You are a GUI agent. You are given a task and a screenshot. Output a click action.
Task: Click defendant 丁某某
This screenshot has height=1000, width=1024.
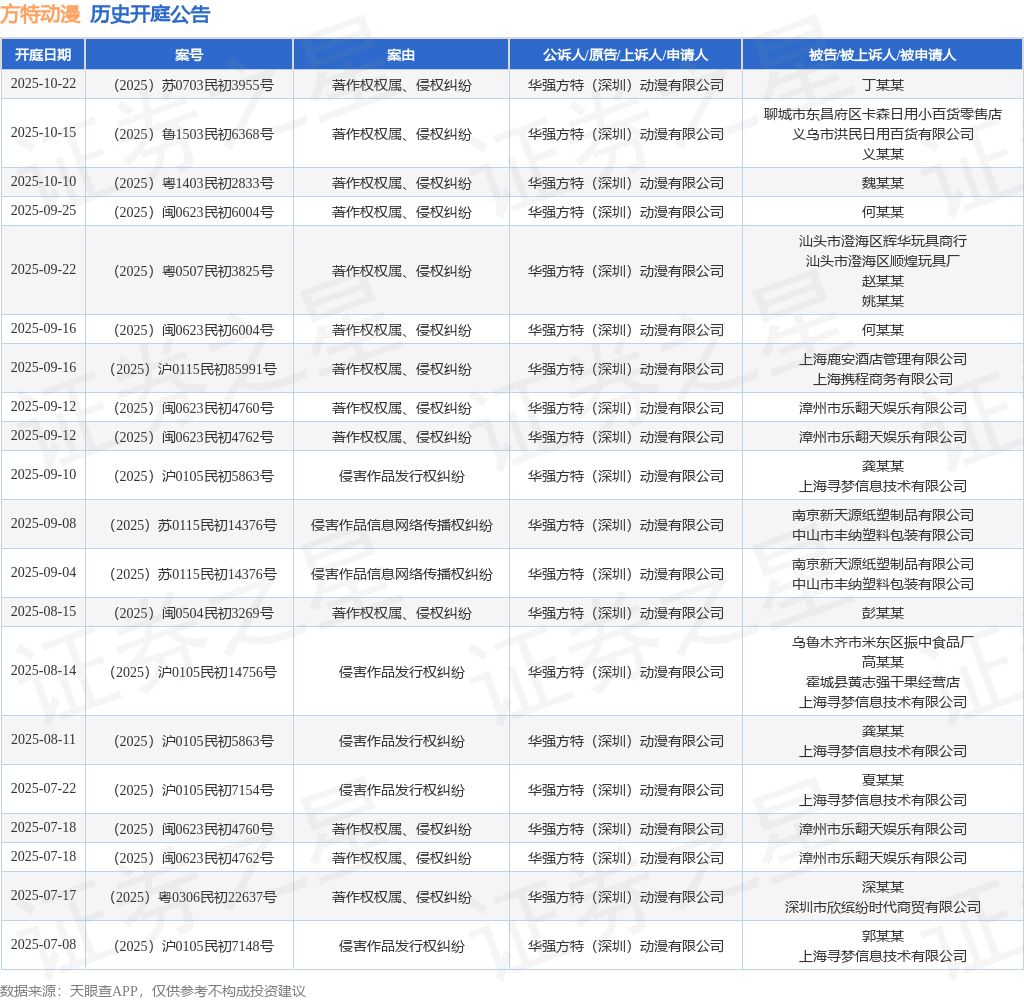click(882, 85)
